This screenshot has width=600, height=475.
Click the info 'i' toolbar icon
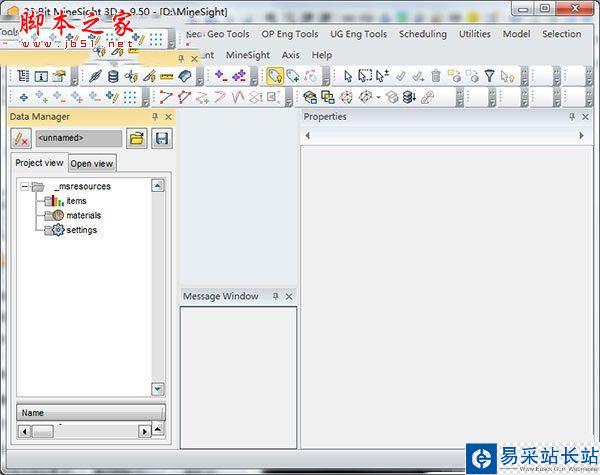[x=41, y=77]
